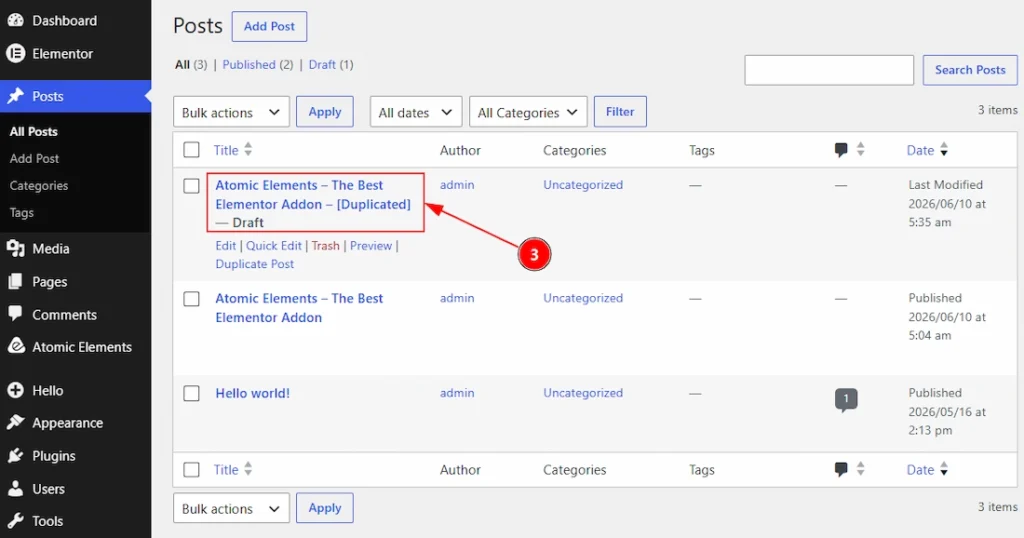Click the Media icon in sidebar
The image size is (1024, 538).
15,248
